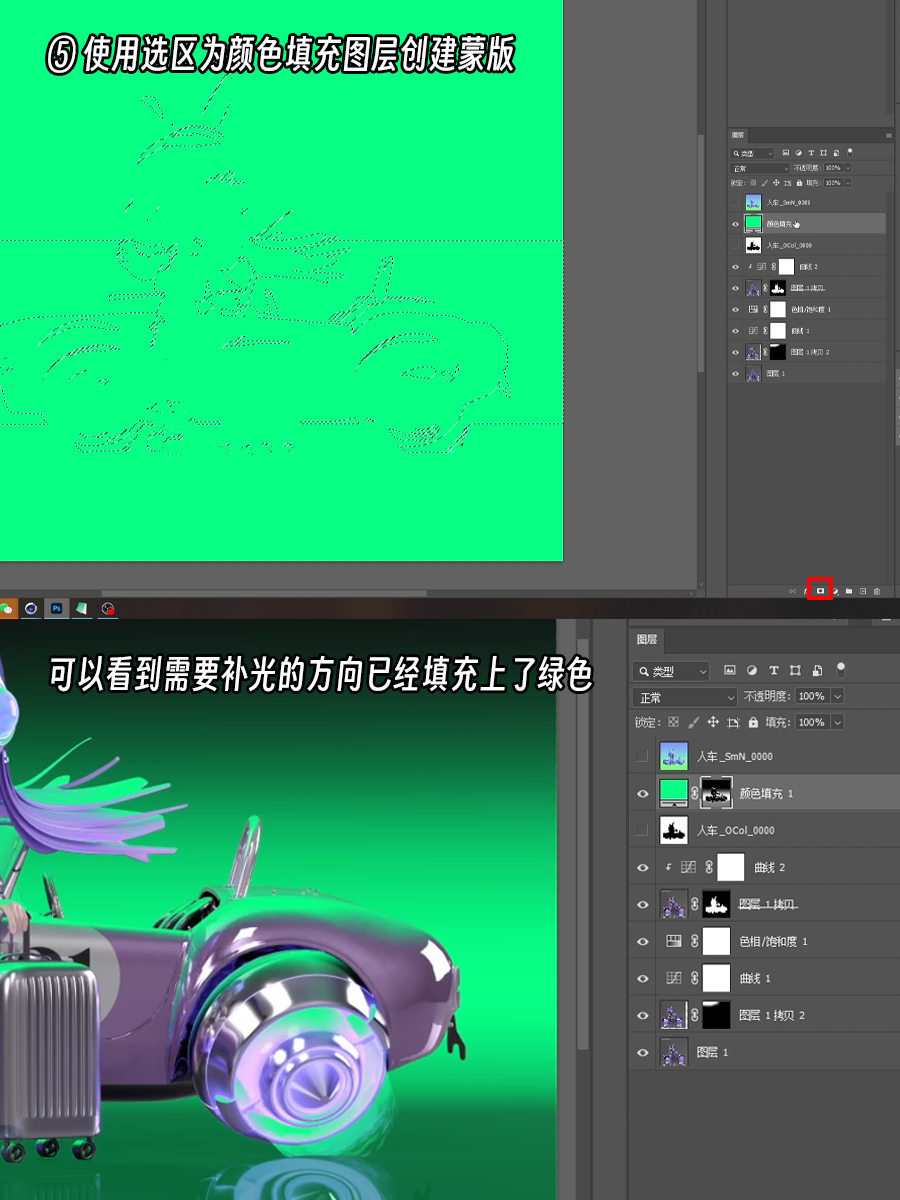900x1200 pixels.
Task: Open 正常 blend mode dropdown in lower panel
Action: [685, 696]
